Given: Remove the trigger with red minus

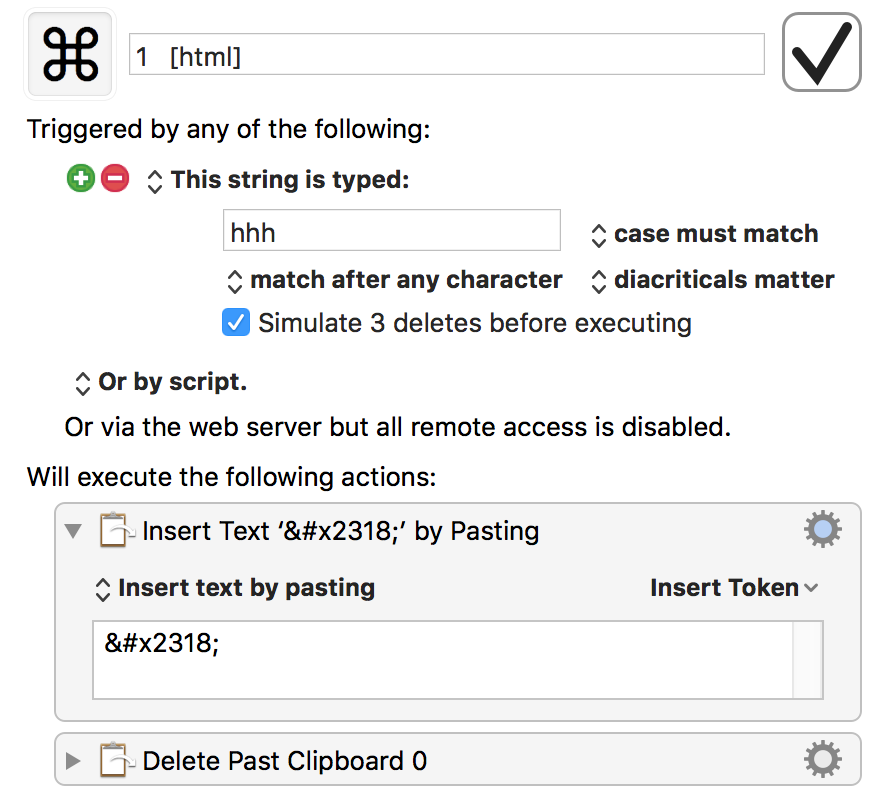Looking at the screenshot, I should tap(115, 178).
